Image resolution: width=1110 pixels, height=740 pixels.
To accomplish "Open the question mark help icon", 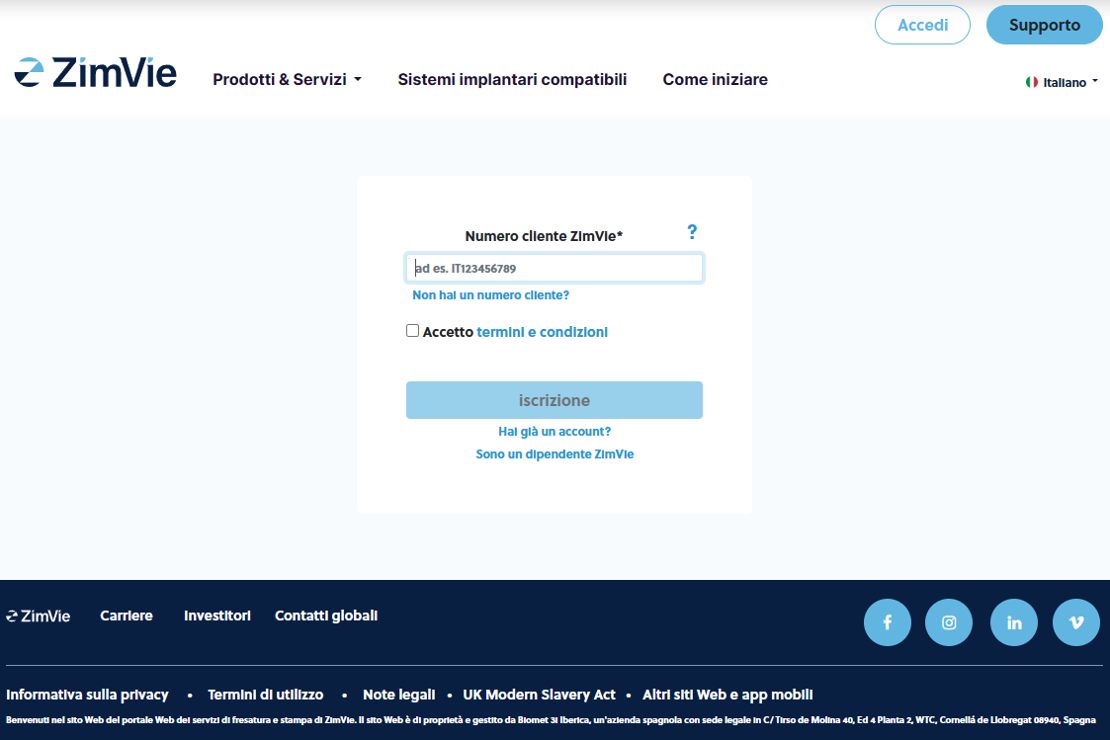I will pos(692,232).
